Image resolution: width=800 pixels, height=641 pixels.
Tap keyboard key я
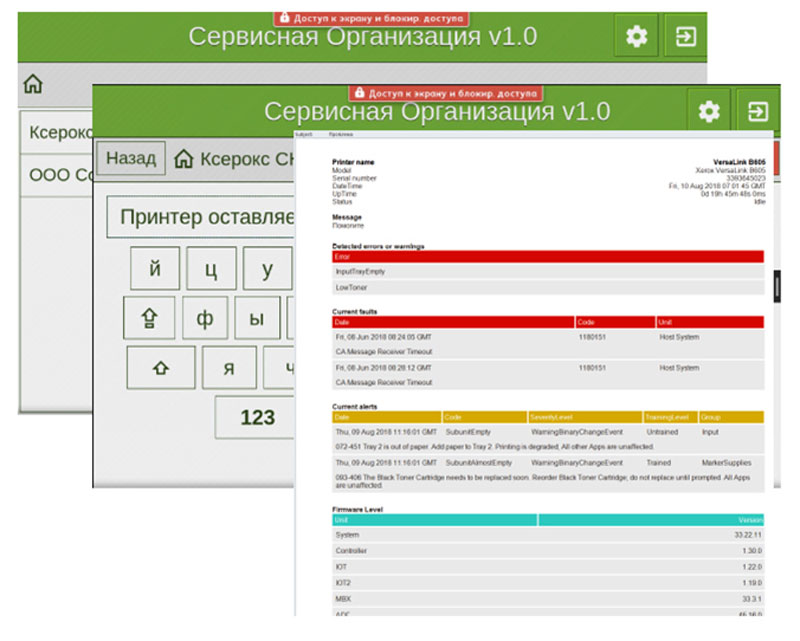(229, 367)
